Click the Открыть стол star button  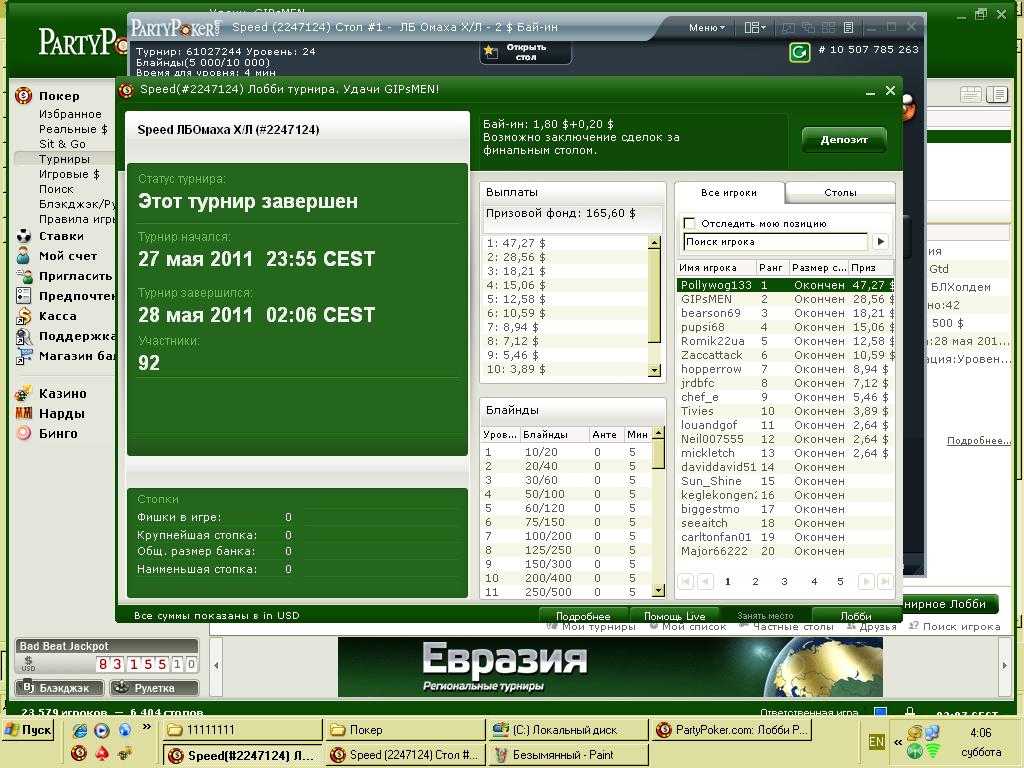tap(525, 52)
